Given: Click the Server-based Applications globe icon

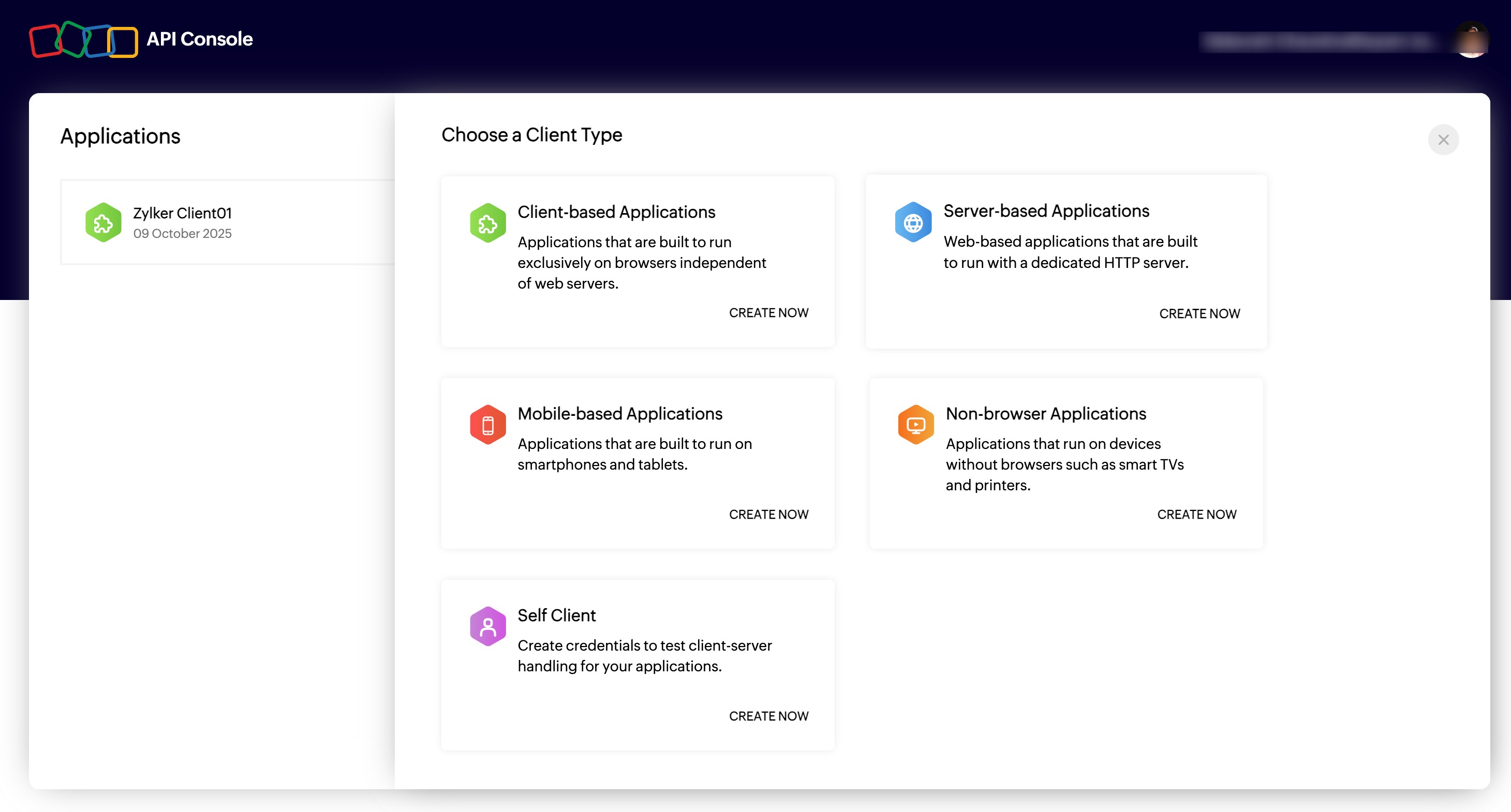Looking at the screenshot, I should tap(913, 222).
